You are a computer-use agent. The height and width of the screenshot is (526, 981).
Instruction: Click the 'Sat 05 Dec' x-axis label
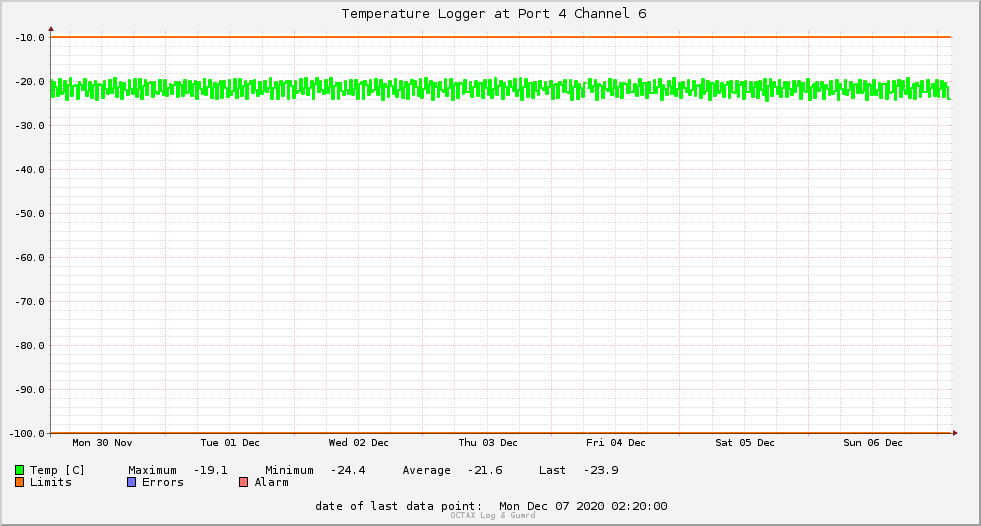click(745, 443)
